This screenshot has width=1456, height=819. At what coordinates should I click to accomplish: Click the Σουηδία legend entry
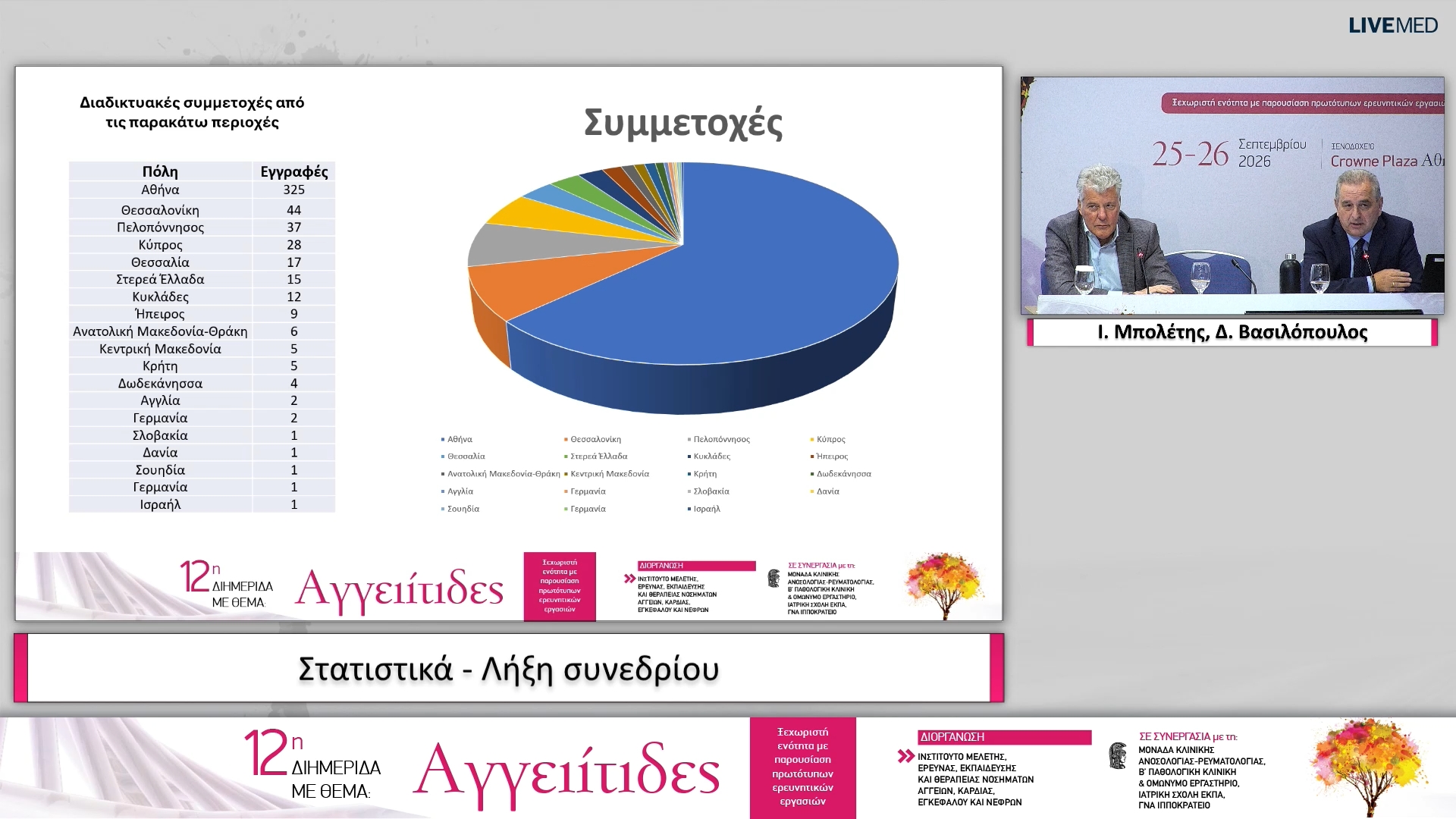coord(460,509)
